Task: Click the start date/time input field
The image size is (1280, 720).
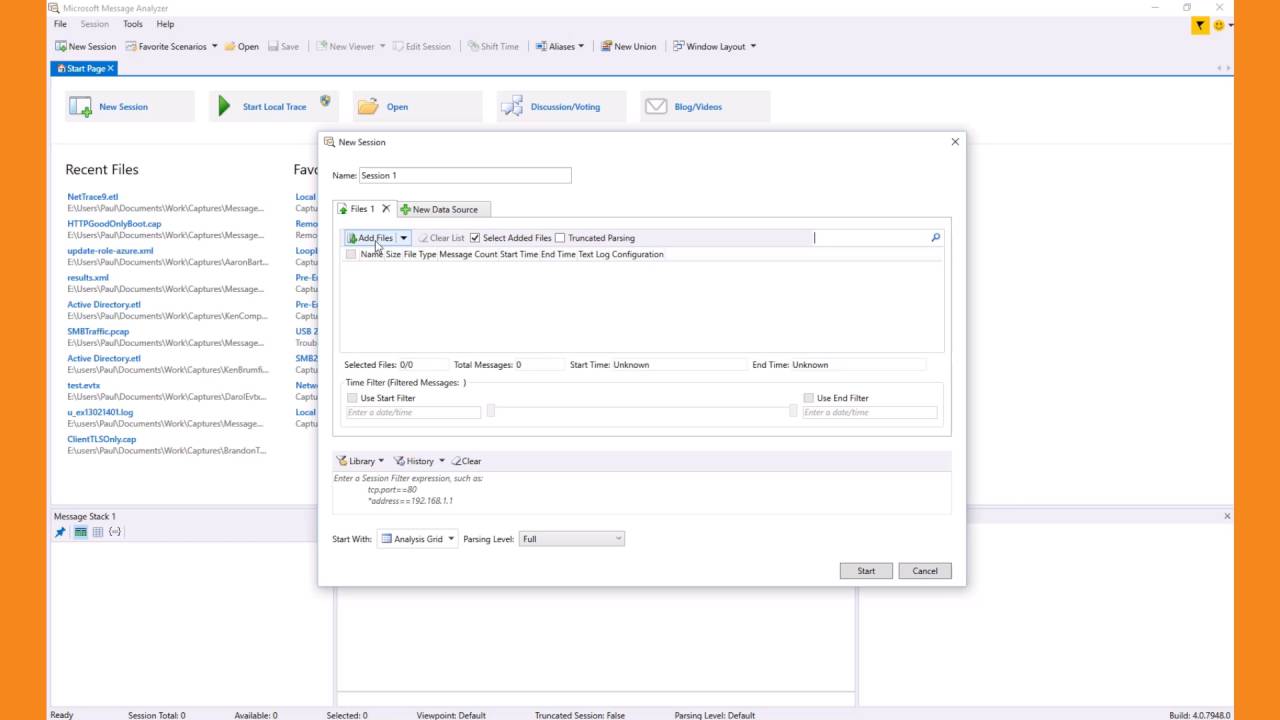Action: click(x=413, y=412)
